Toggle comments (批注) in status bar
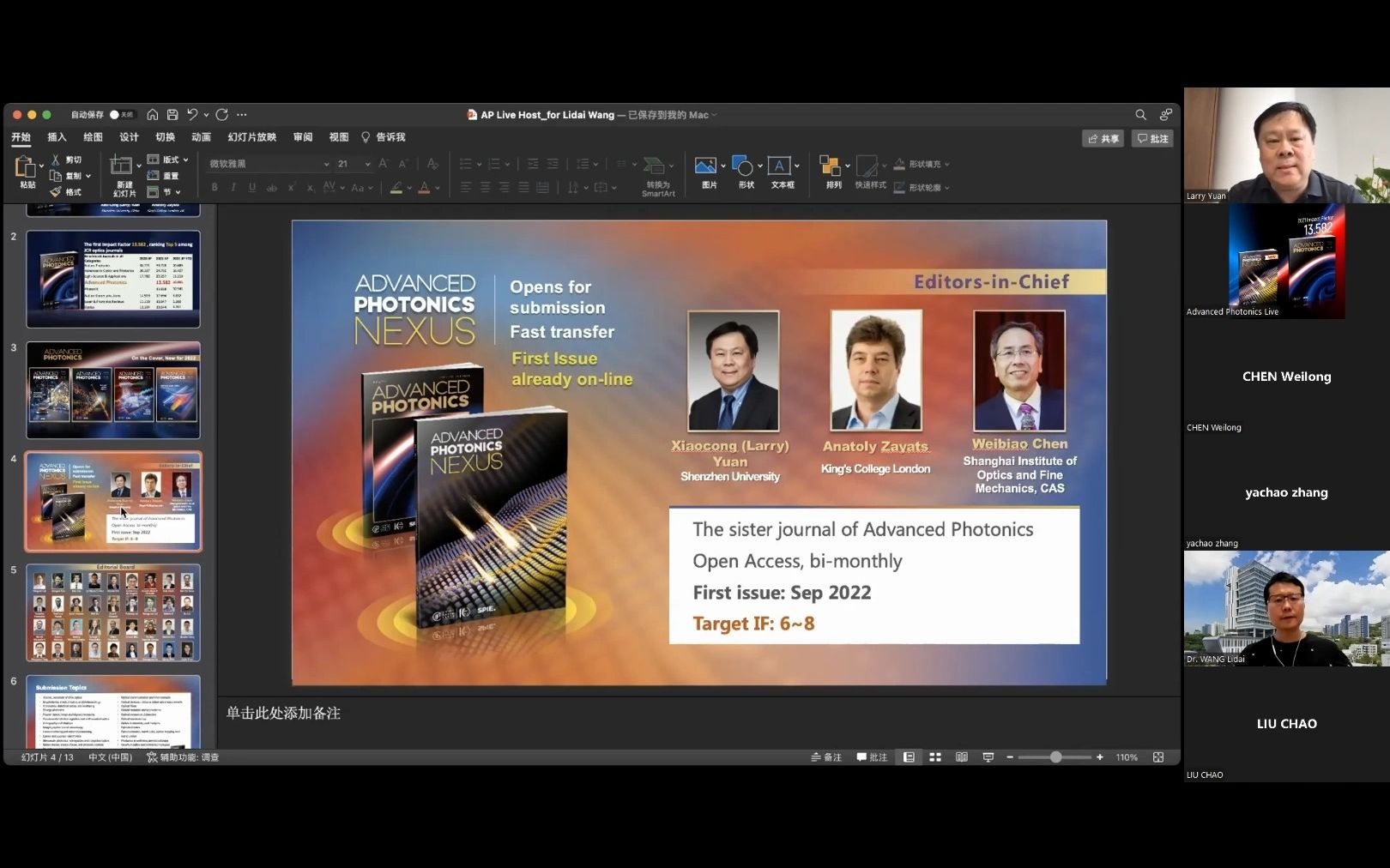Screen dimensions: 1390x868 [x=872, y=757]
